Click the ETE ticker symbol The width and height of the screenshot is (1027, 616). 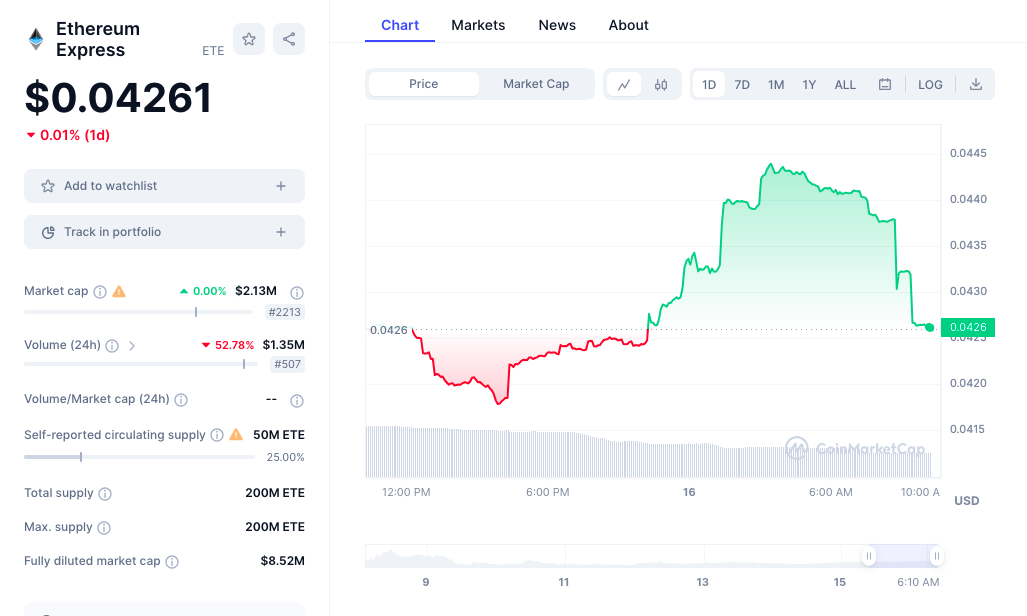[x=213, y=50]
